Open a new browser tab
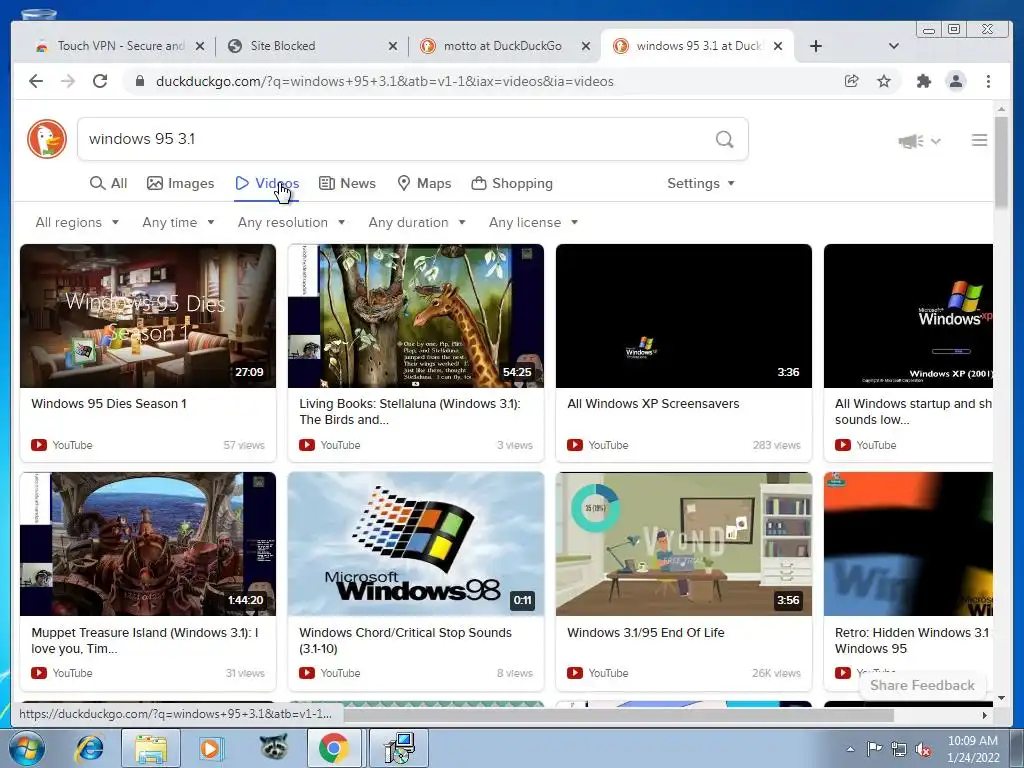The width and height of the screenshot is (1024, 768). tap(816, 46)
